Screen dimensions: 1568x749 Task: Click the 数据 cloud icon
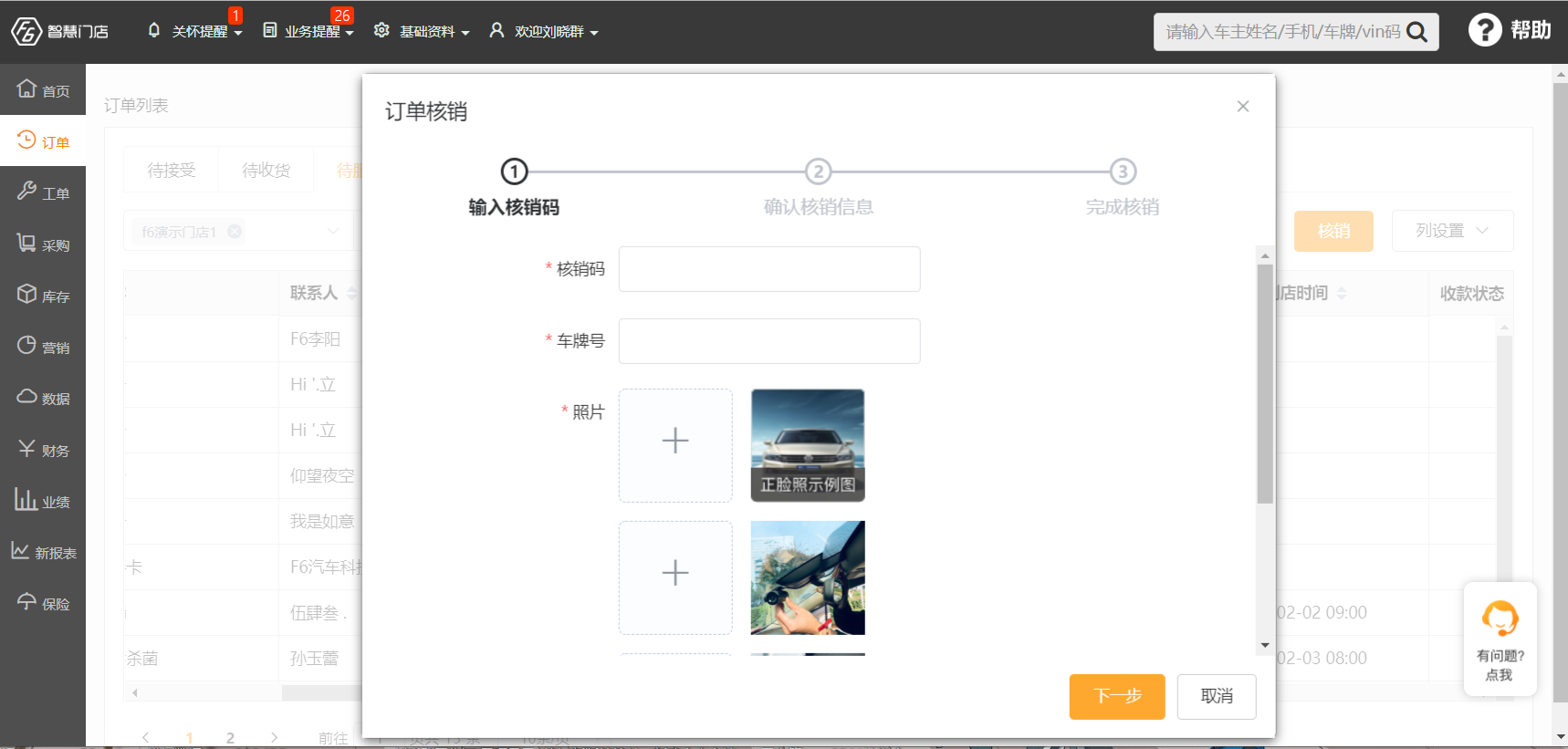pyautogui.click(x=26, y=397)
